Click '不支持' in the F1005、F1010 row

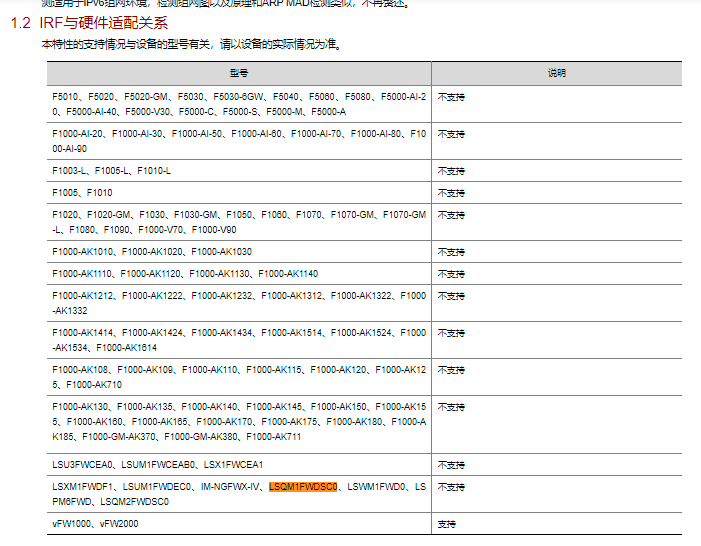pos(451,193)
